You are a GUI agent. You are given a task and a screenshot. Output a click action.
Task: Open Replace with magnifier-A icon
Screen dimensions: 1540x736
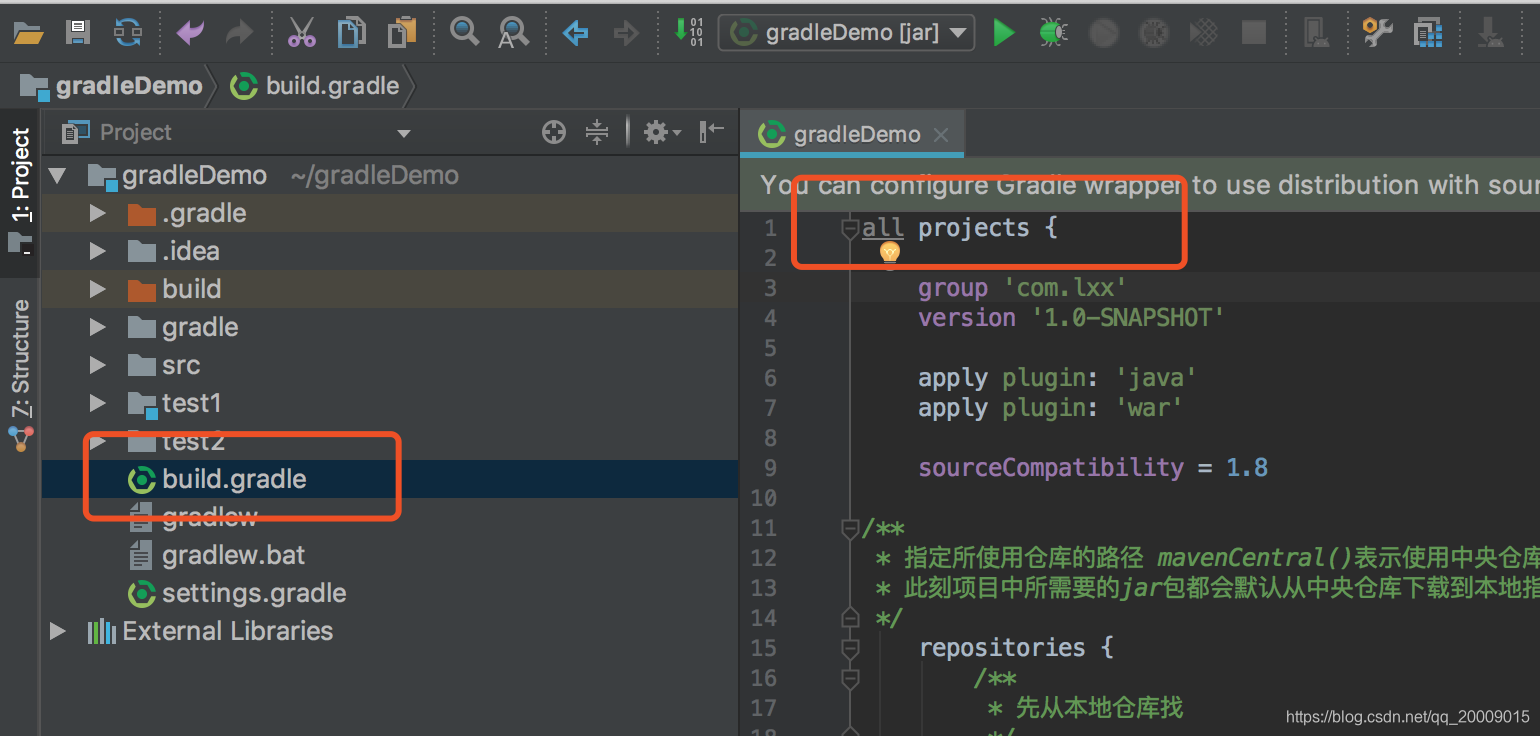click(513, 33)
